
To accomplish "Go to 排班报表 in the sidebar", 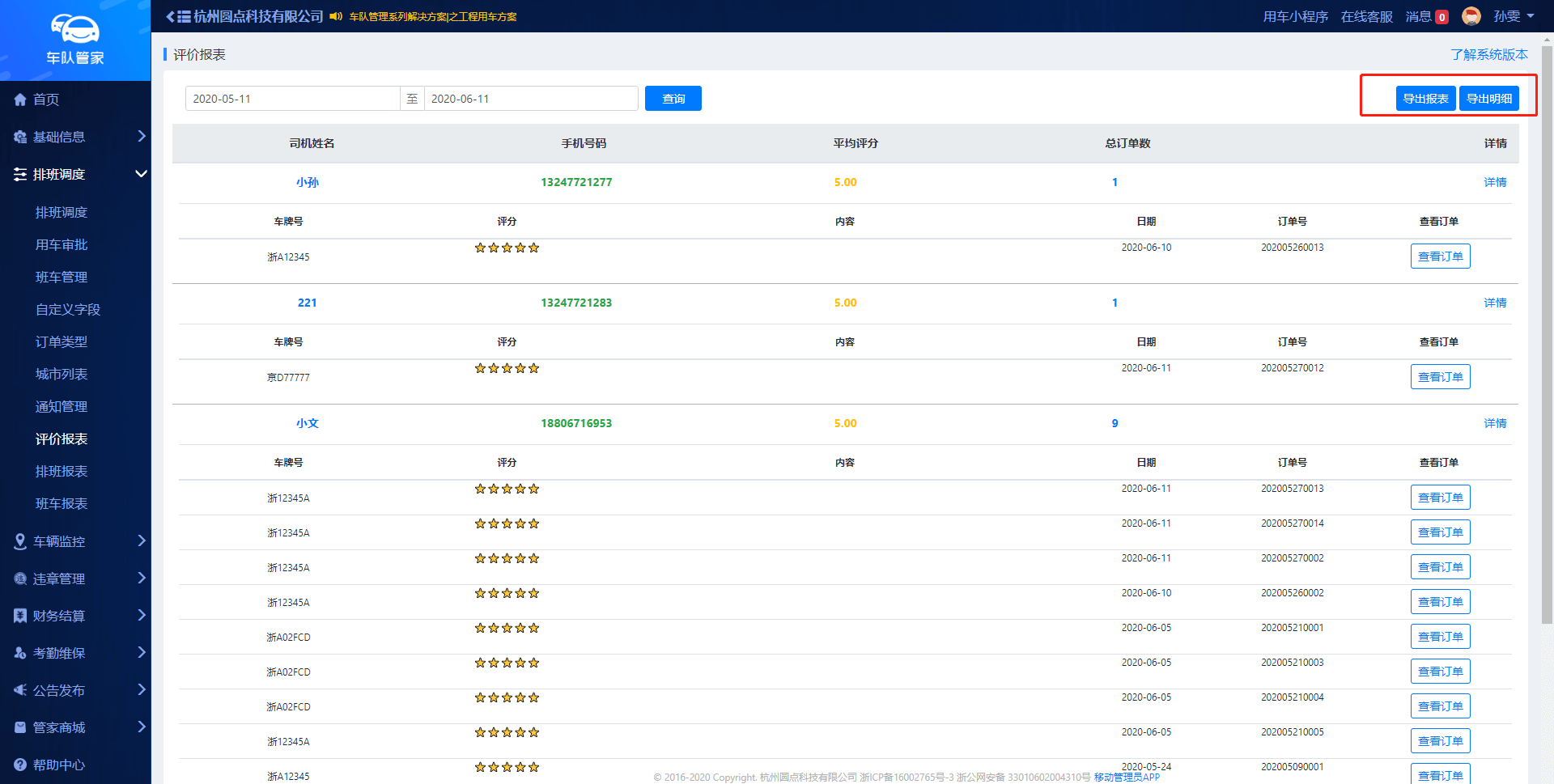I will pos(62,471).
